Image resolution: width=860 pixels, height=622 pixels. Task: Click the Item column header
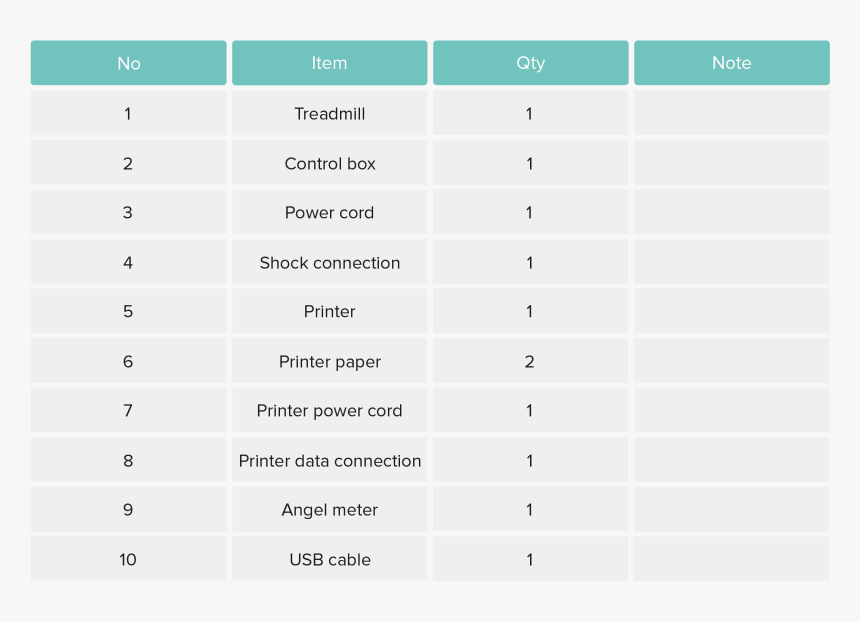[330, 63]
